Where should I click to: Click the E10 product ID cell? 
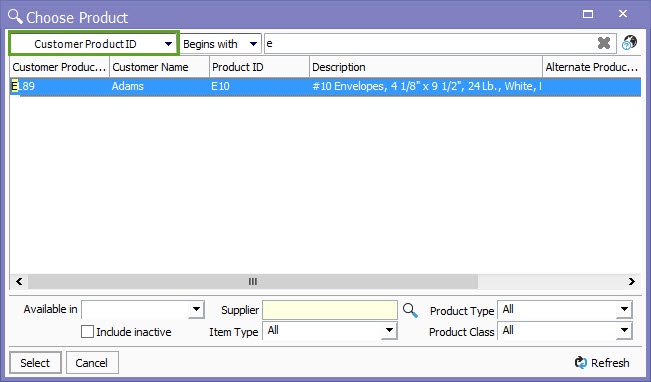(259, 86)
